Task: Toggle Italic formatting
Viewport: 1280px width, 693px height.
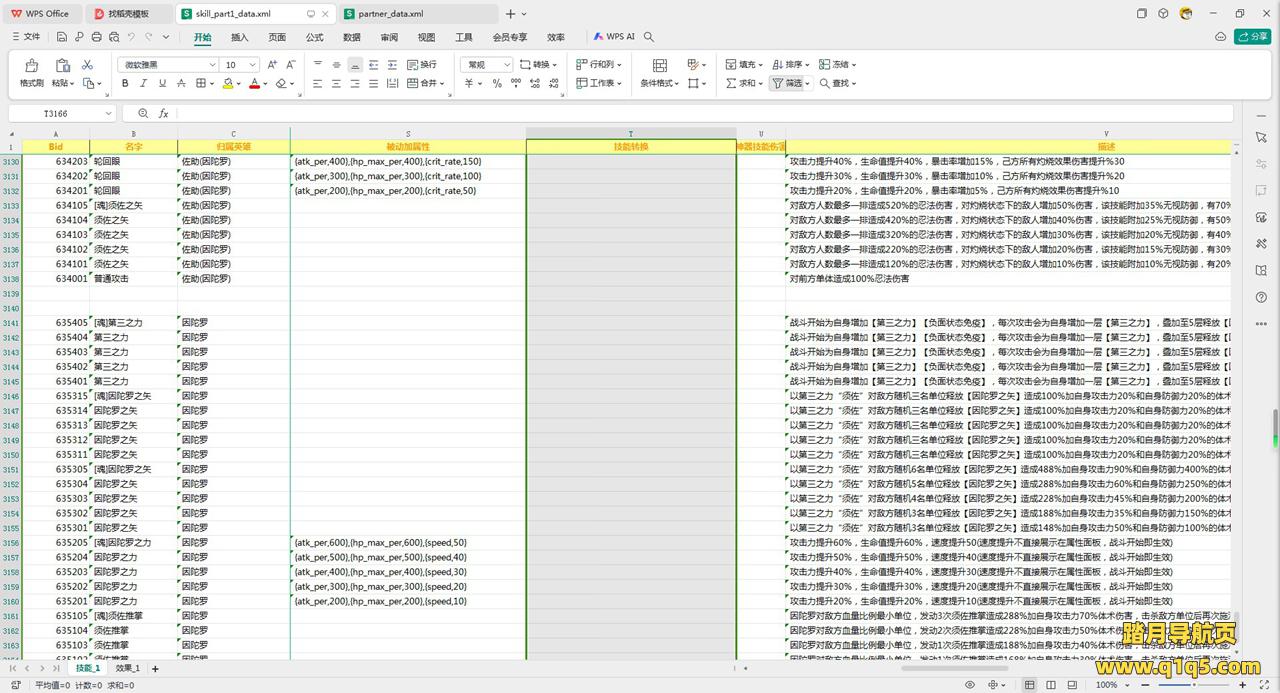Action: click(x=145, y=84)
